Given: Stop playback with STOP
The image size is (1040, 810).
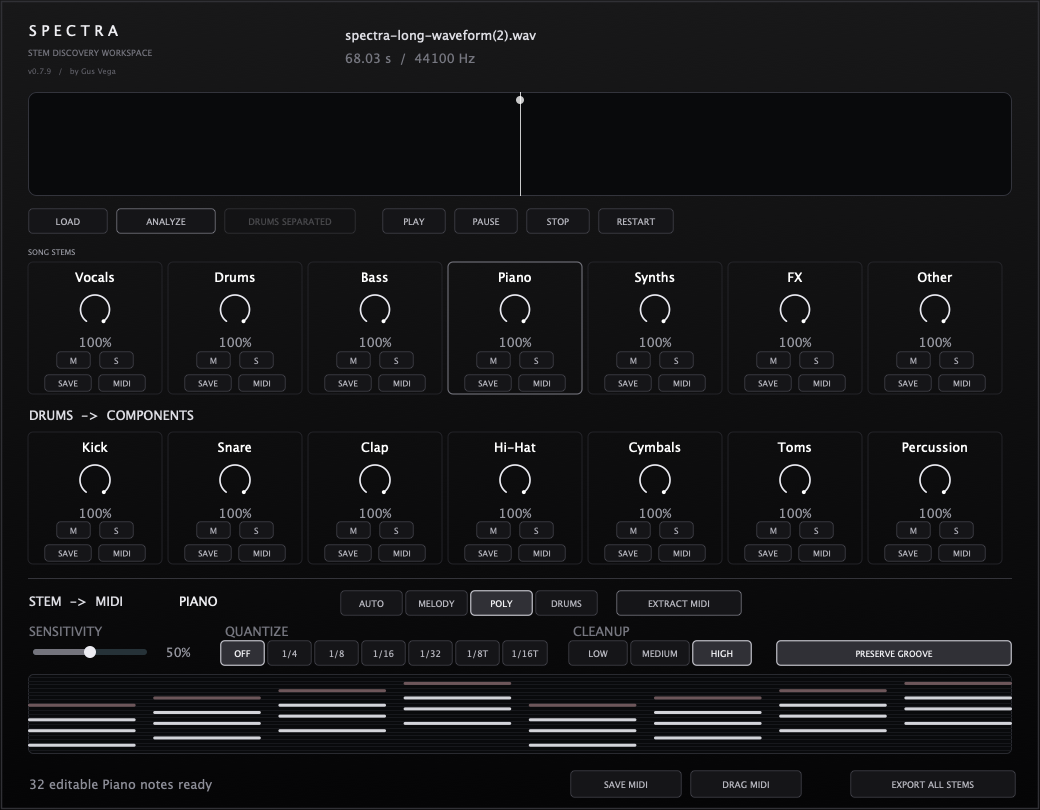Looking at the screenshot, I should (x=558, y=221).
